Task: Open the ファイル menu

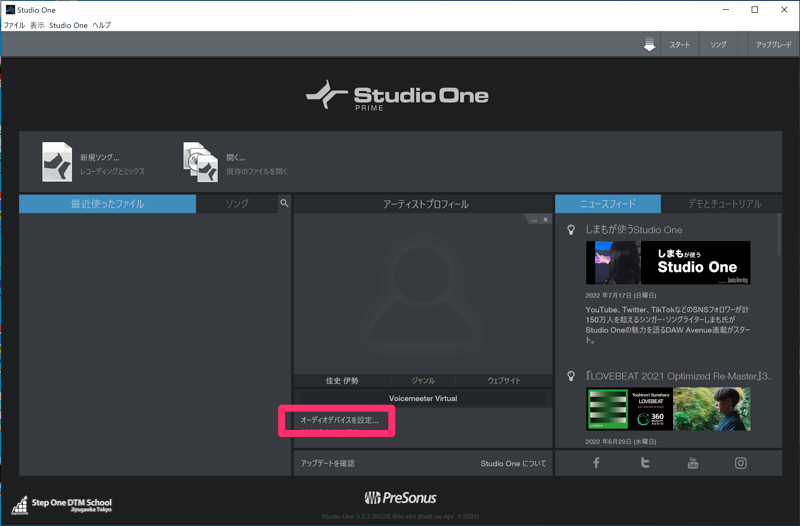Action: [14, 25]
